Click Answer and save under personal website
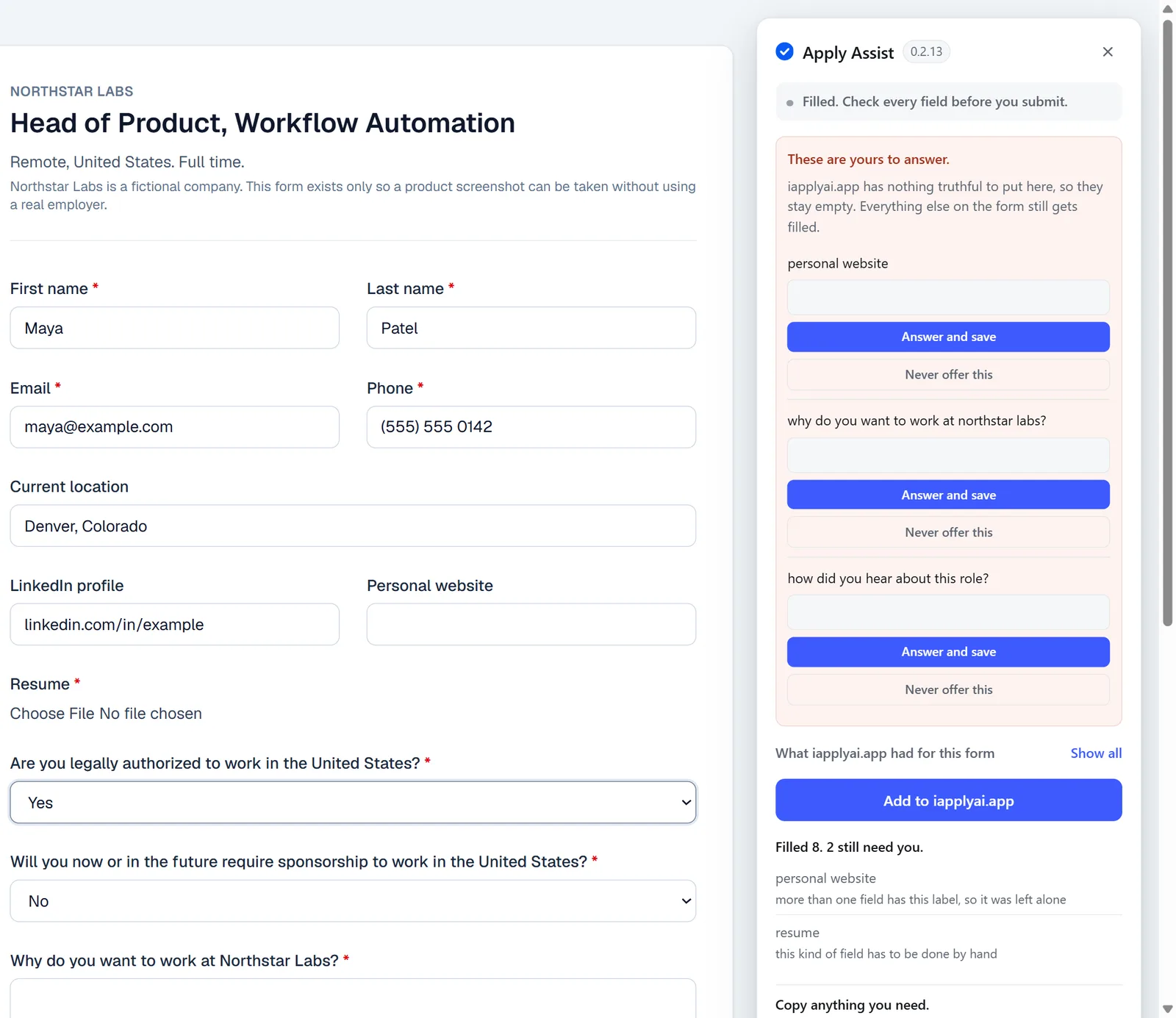 [x=948, y=337]
